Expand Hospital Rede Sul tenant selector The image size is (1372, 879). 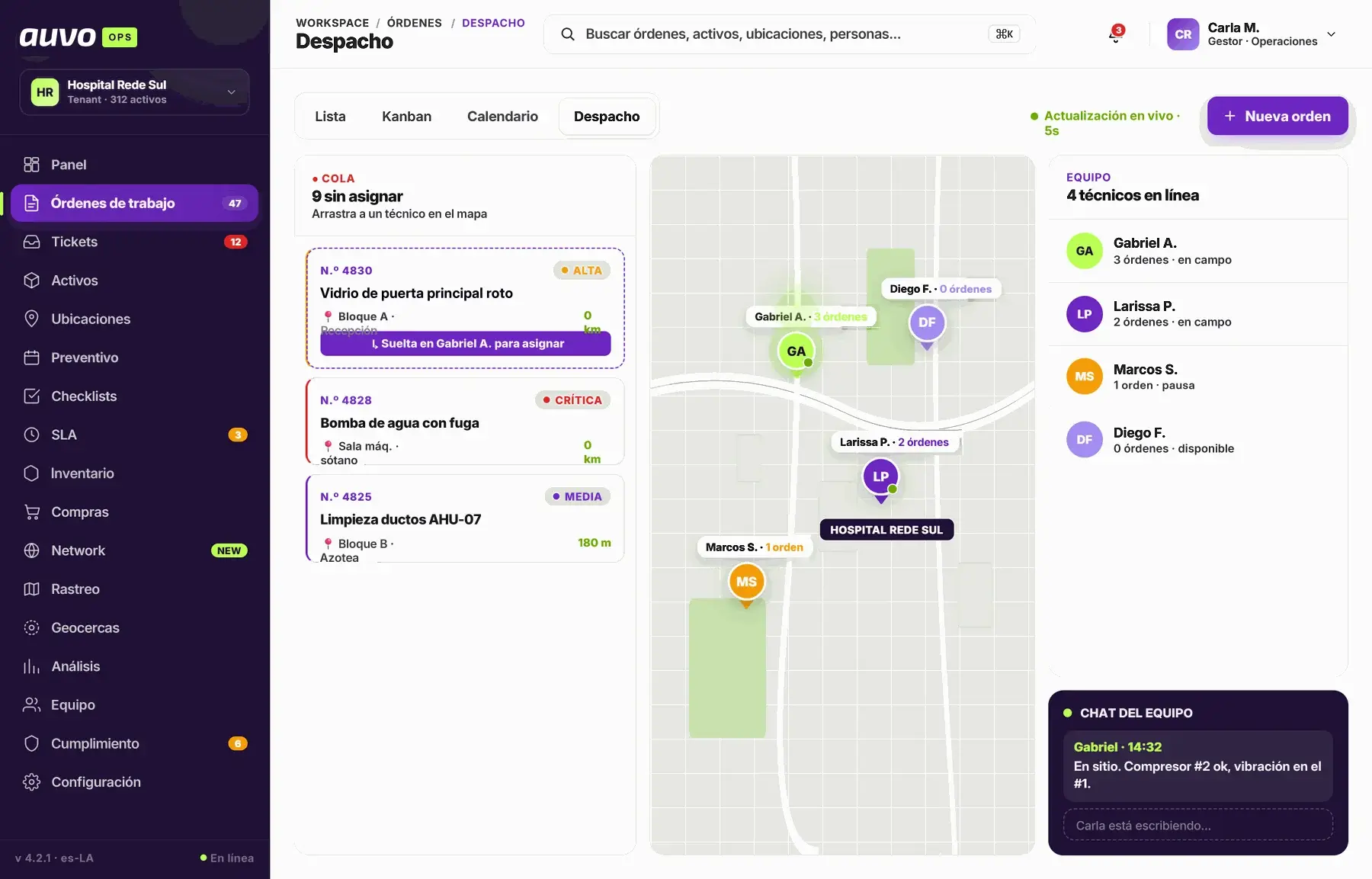tap(134, 92)
